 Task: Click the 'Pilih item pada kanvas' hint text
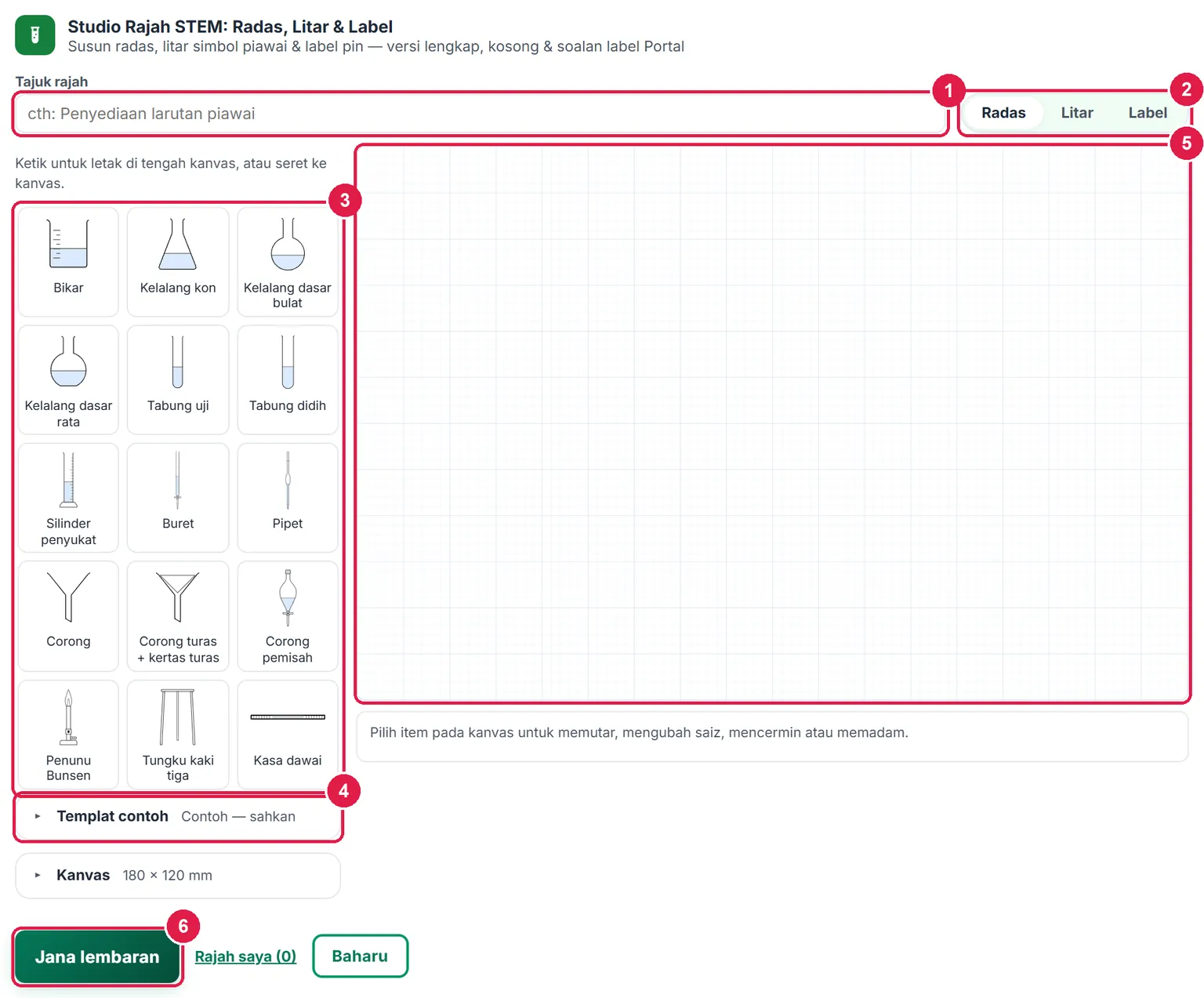(639, 733)
